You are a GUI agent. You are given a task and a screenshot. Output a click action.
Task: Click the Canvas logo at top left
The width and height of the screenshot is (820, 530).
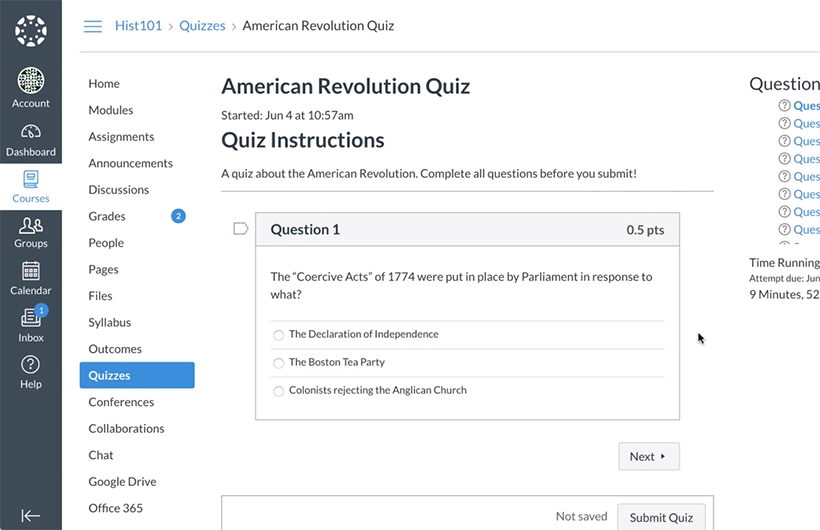pyautogui.click(x=31, y=31)
